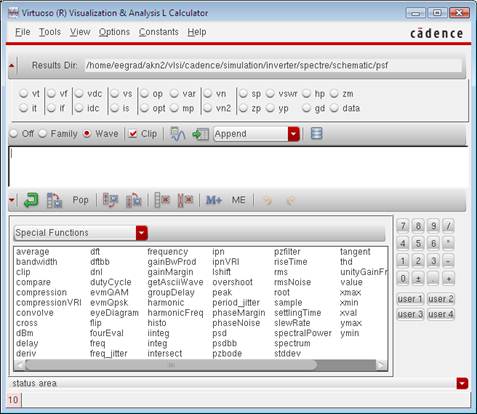
Task: Choose the riseTime function
Action: tap(291, 262)
